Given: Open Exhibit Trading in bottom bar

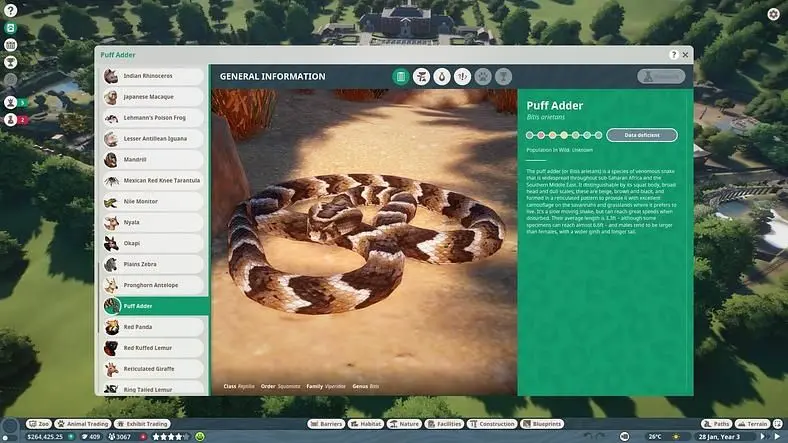Looking at the screenshot, I should pos(142,424).
